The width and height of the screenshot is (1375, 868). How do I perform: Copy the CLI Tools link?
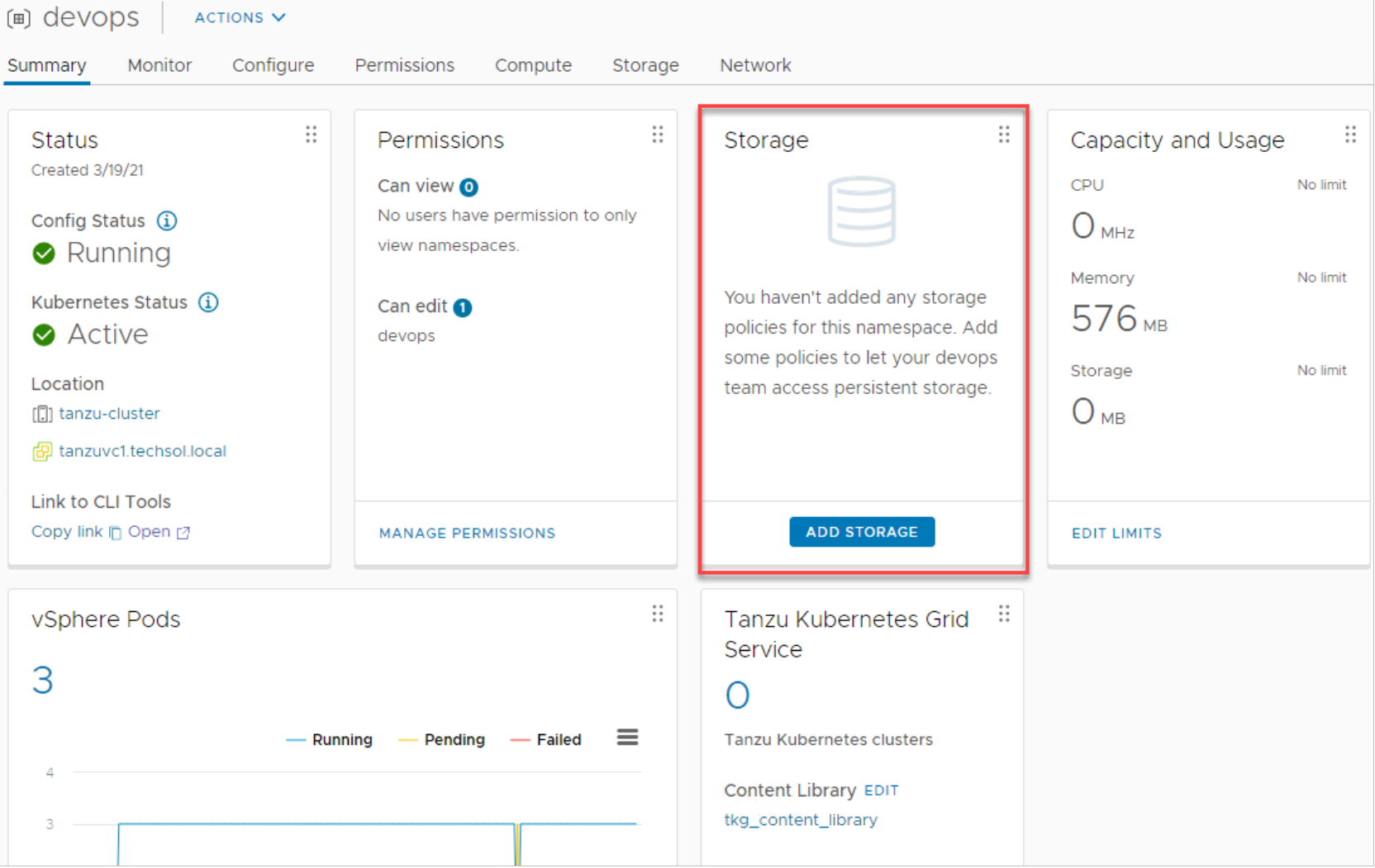point(67,532)
